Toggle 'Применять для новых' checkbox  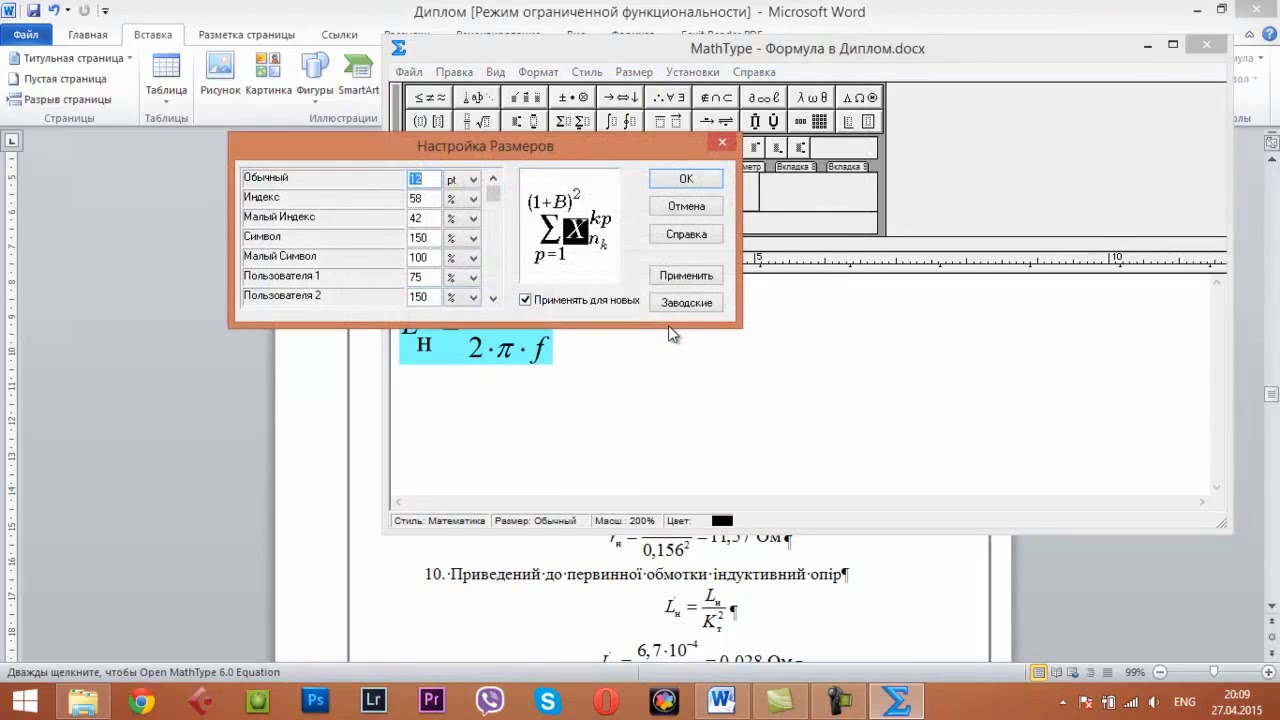pyautogui.click(x=525, y=300)
